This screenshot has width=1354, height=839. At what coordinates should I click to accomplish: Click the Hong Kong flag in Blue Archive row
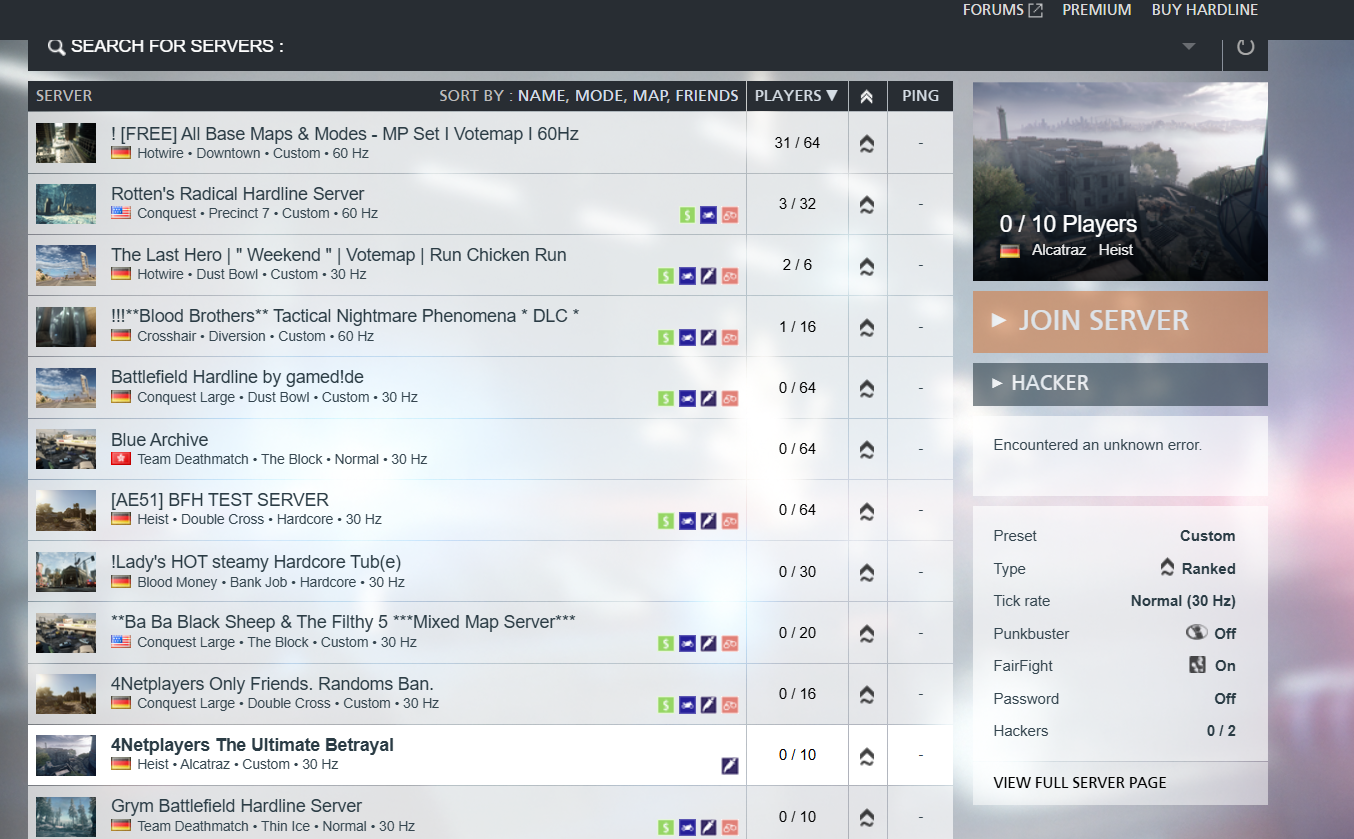coord(121,459)
